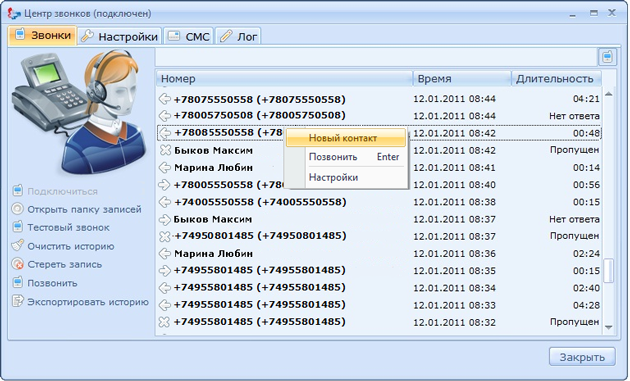Click Позвонить link in sidebar
Image resolution: width=630 pixels, height=381 pixels.
pyautogui.click(x=52, y=283)
